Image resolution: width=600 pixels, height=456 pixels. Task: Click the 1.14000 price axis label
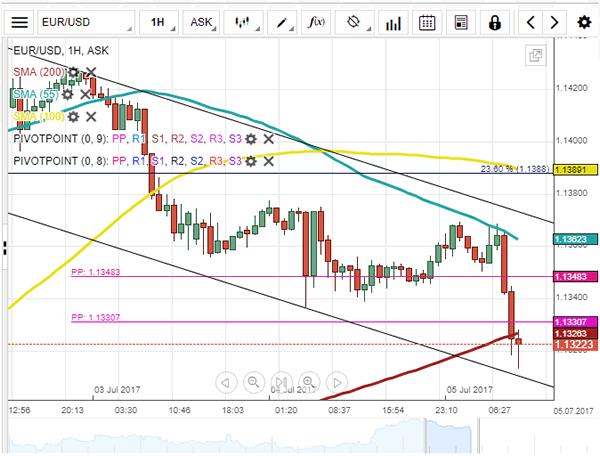[571, 141]
